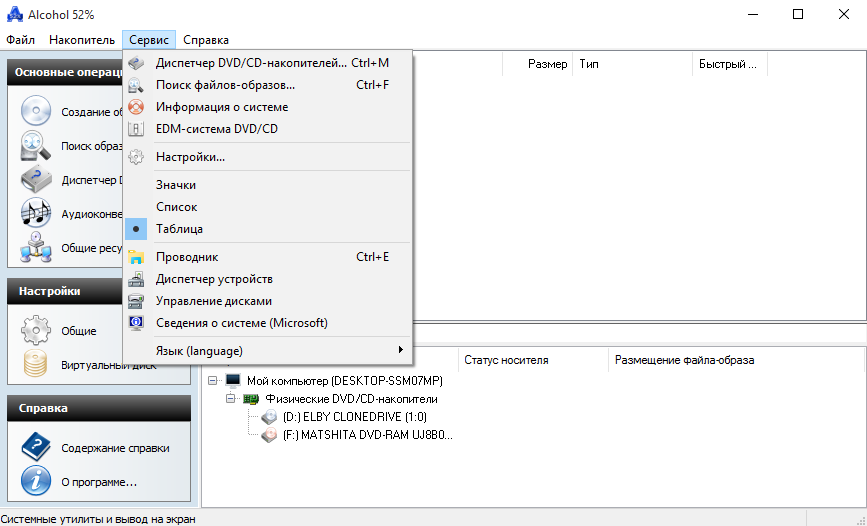Click the magnifier disc icon for Поиск образов
The width and height of the screenshot is (867, 526).
[36, 146]
